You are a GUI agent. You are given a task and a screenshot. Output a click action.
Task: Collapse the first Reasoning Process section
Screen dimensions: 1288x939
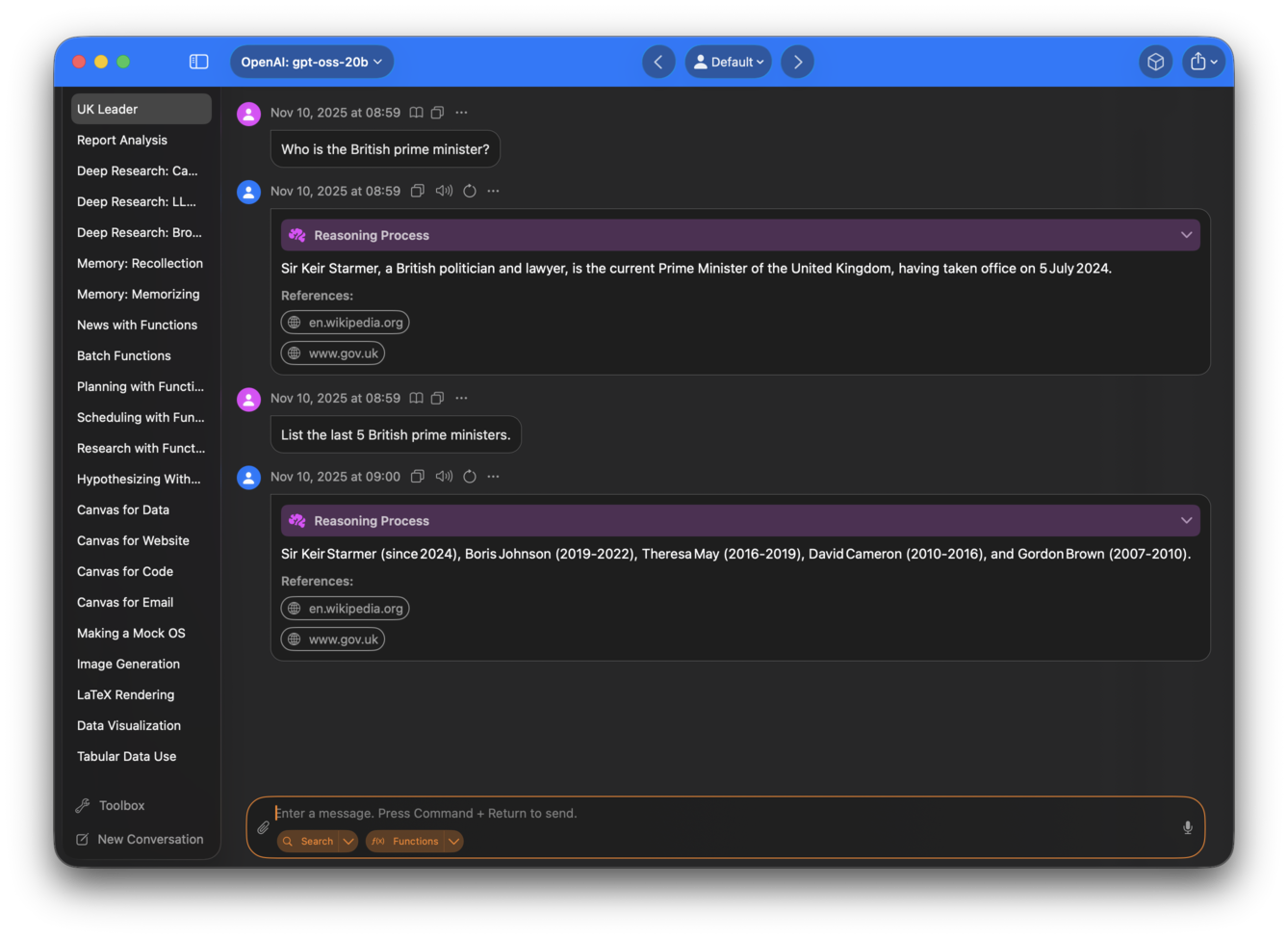(x=1186, y=234)
